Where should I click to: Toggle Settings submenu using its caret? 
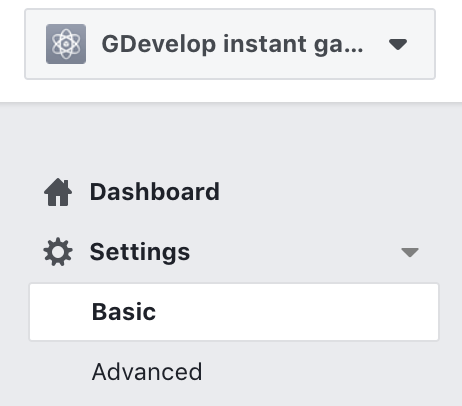tap(410, 252)
